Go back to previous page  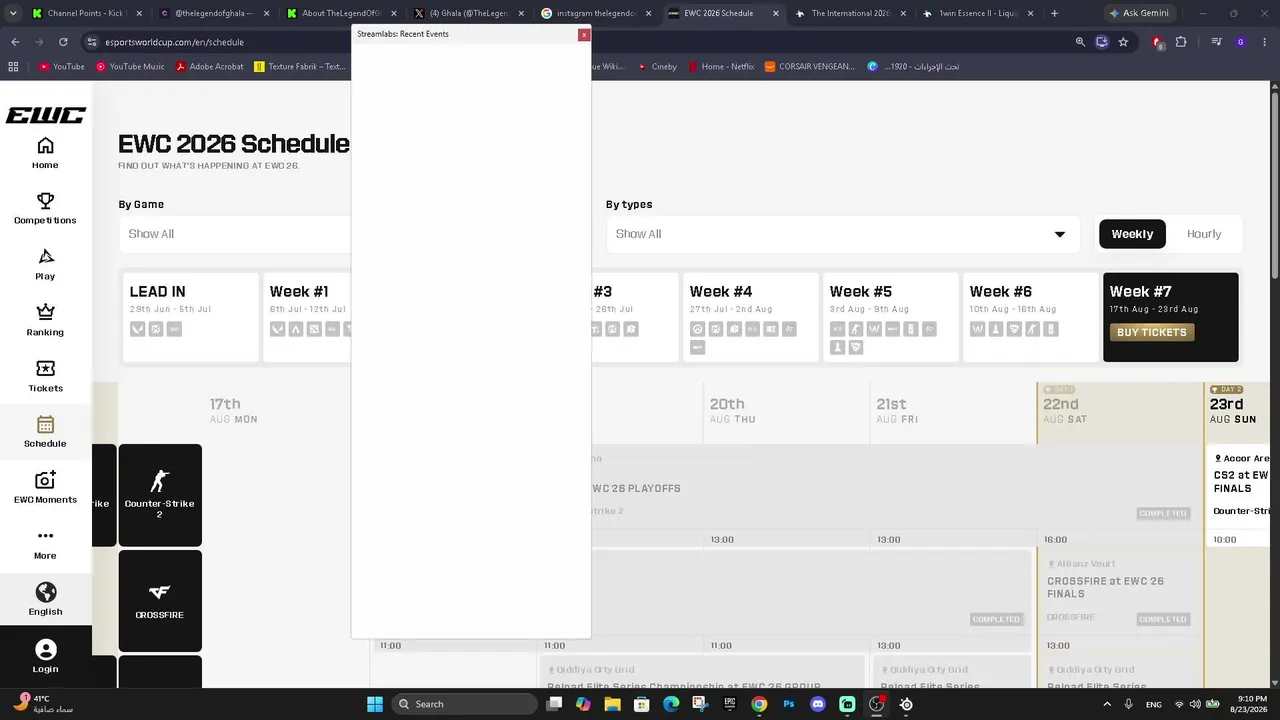tap(15, 42)
